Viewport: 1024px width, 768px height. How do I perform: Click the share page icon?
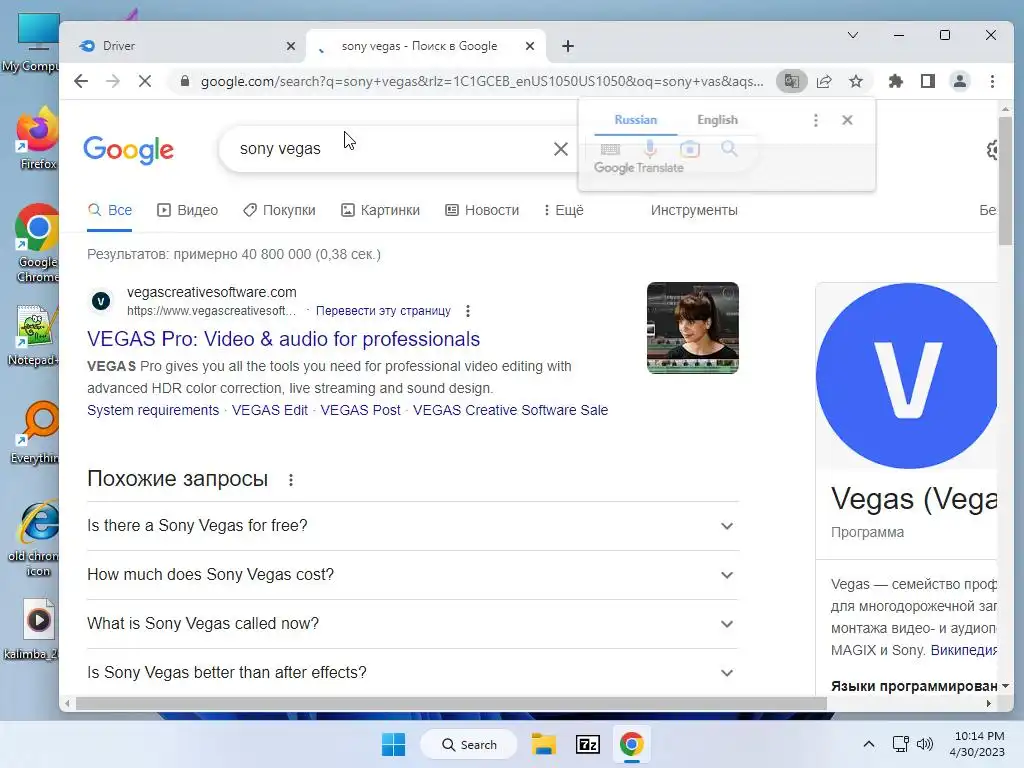point(824,81)
